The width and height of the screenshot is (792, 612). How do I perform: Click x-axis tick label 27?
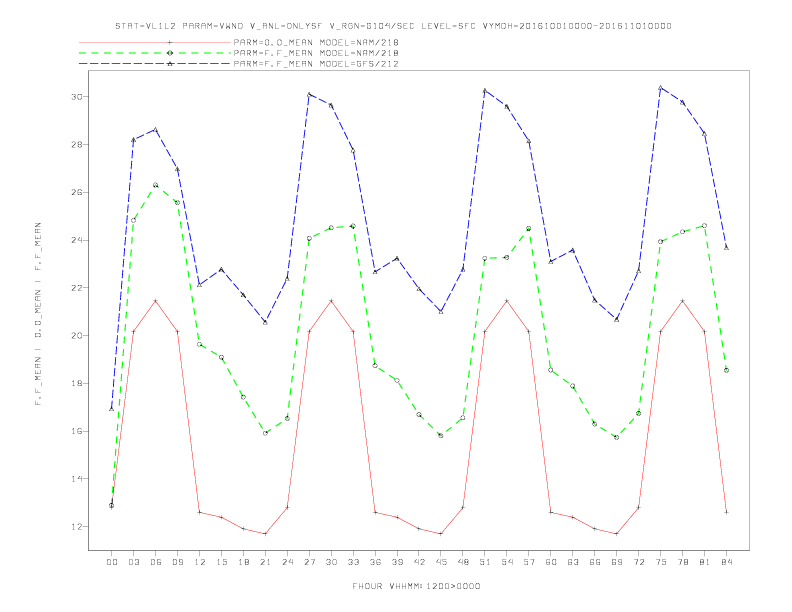point(309,562)
